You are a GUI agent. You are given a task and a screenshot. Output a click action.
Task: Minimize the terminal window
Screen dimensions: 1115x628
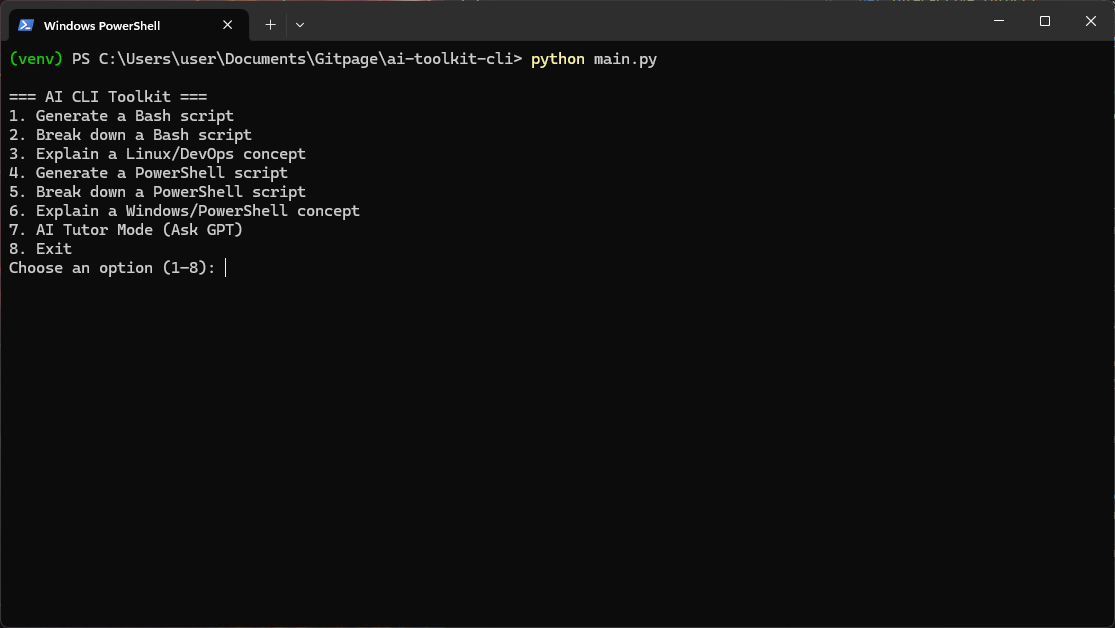coord(999,21)
